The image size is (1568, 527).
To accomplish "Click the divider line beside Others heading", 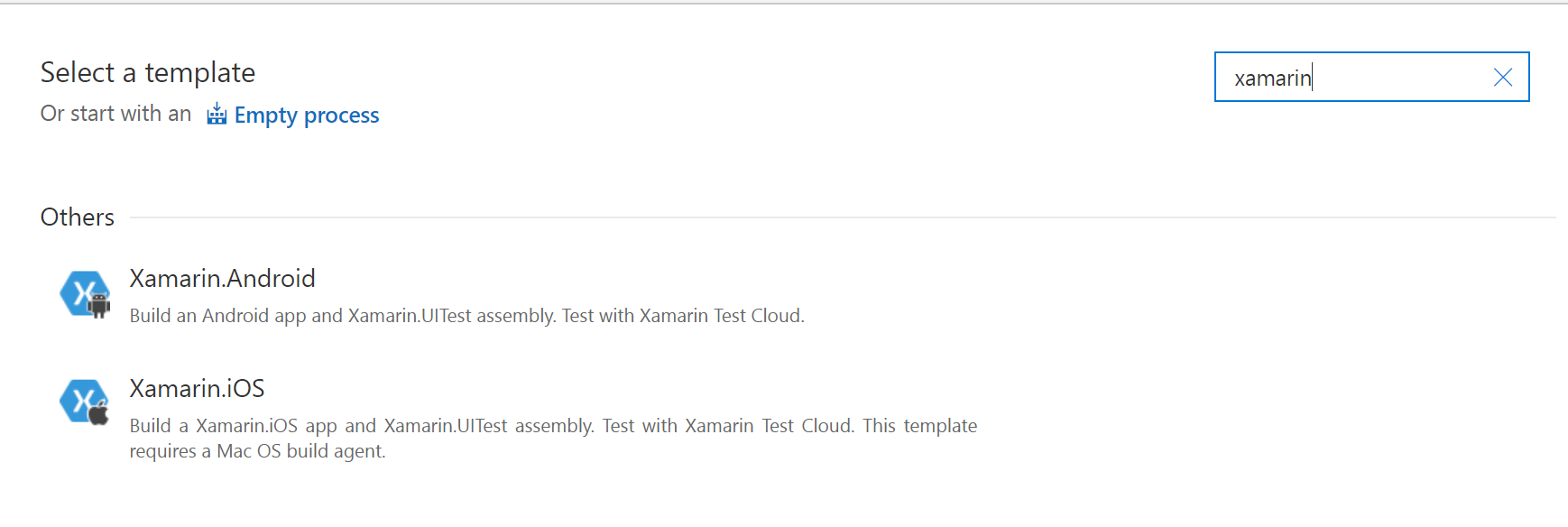I will tap(843, 217).
